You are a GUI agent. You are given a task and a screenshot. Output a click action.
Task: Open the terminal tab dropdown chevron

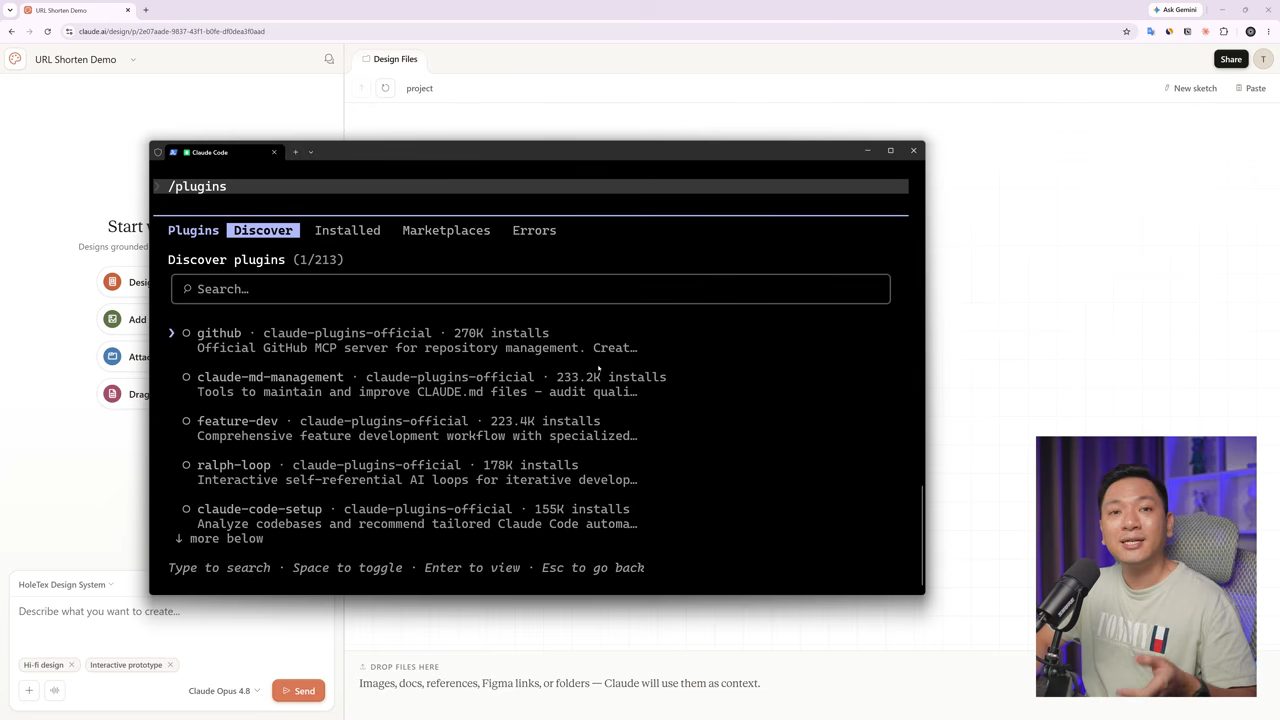tap(311, 152)
